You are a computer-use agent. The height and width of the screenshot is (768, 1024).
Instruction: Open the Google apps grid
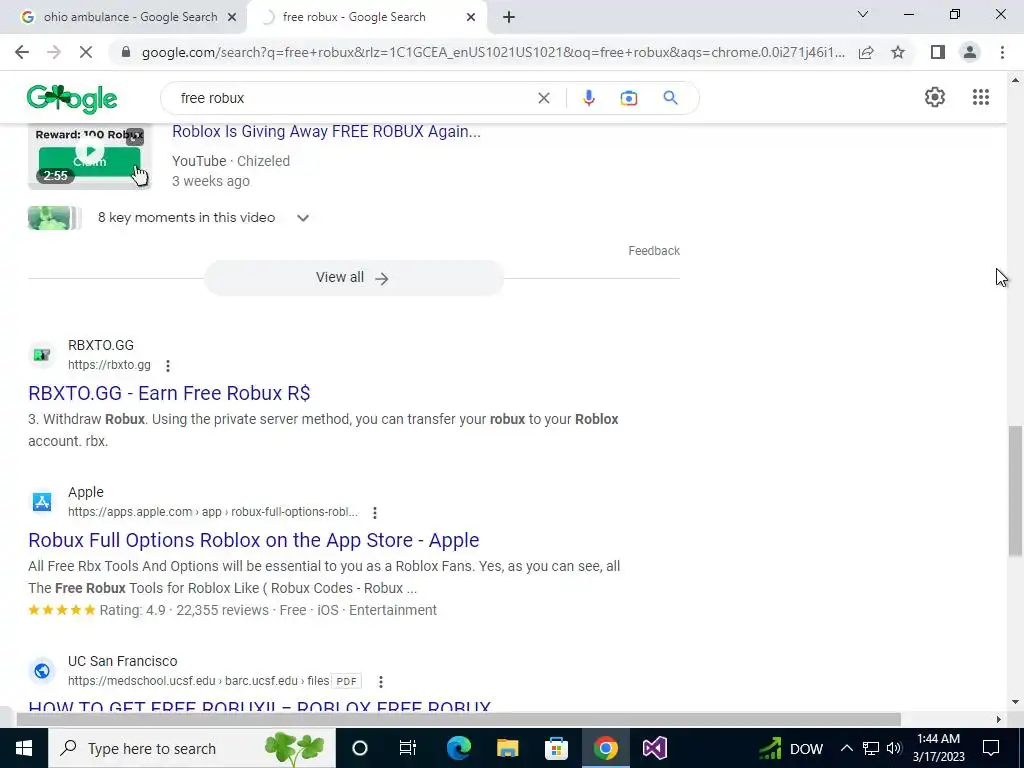click(x=980, y=97)
